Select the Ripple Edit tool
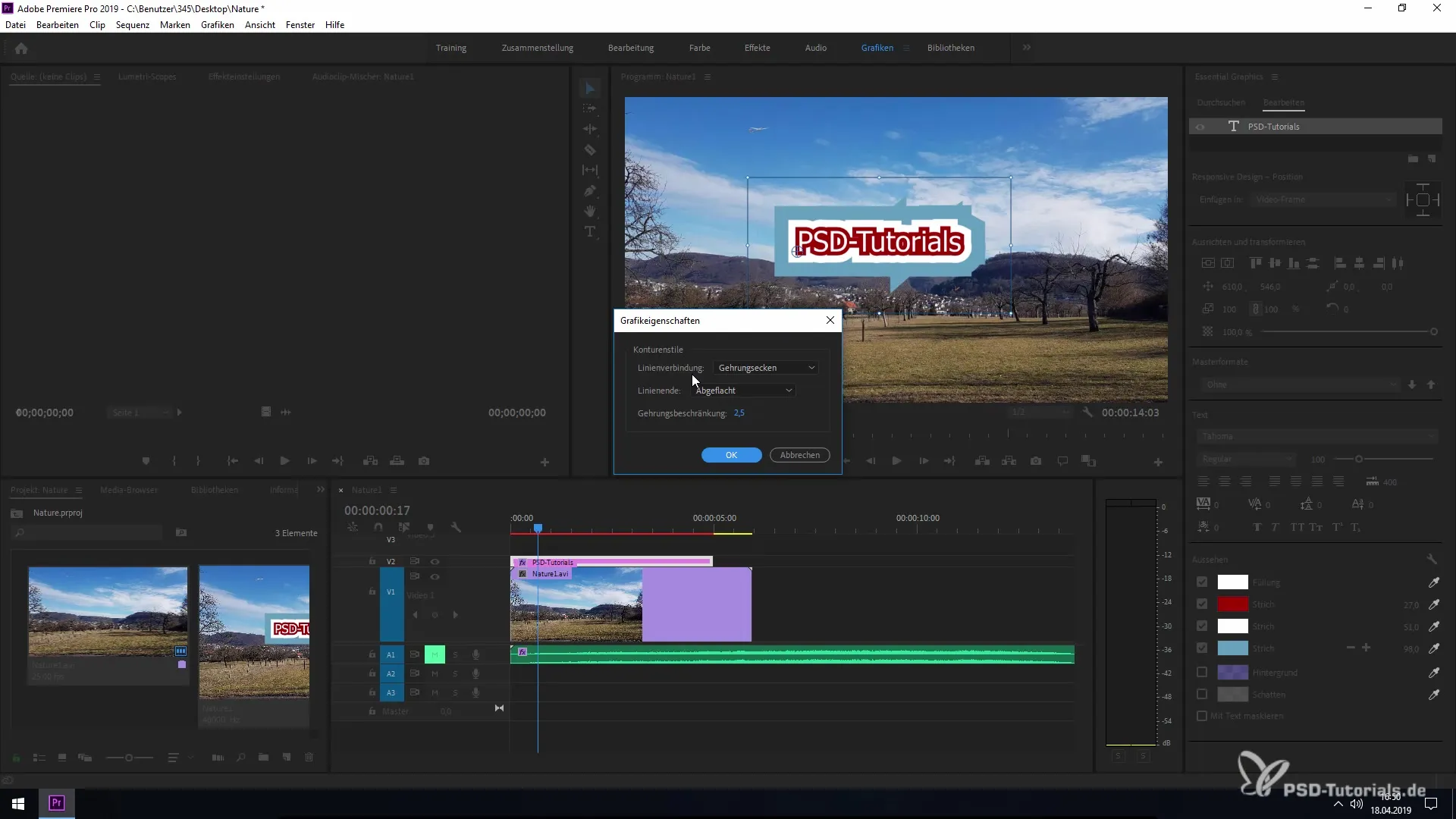 pos(590,130)
